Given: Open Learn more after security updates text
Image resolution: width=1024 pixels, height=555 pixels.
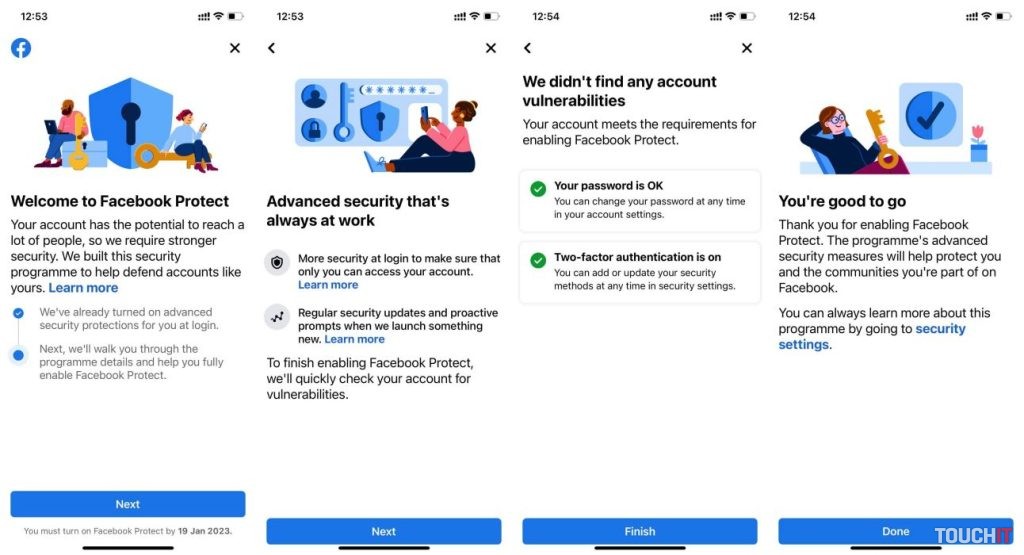Looking at the screenshot, I should point(354,339).
